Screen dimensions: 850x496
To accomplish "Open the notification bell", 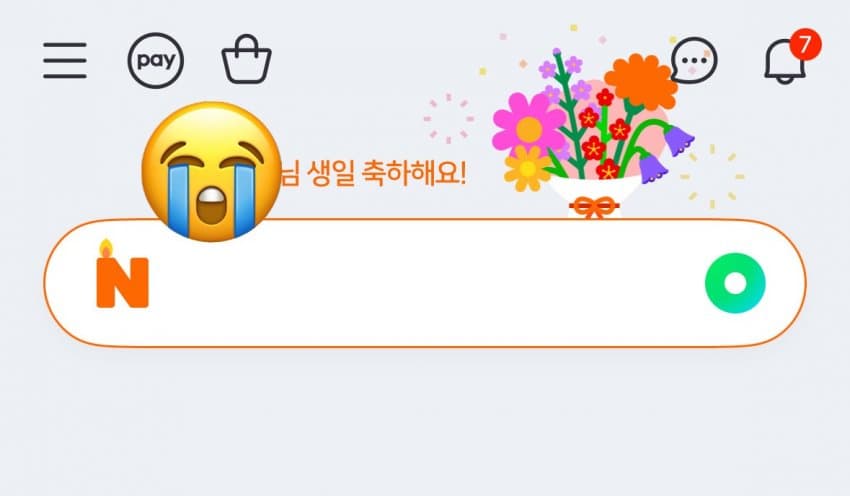I will [785, 61].
